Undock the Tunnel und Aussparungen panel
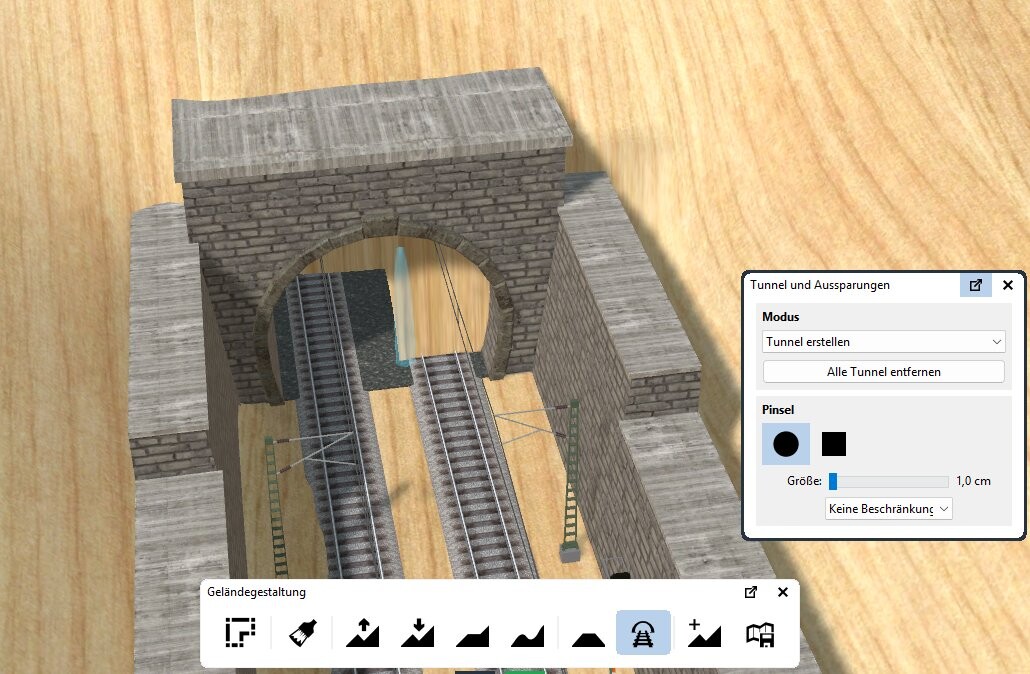Viewport: 1030px width, 674px height. [976, 285]
